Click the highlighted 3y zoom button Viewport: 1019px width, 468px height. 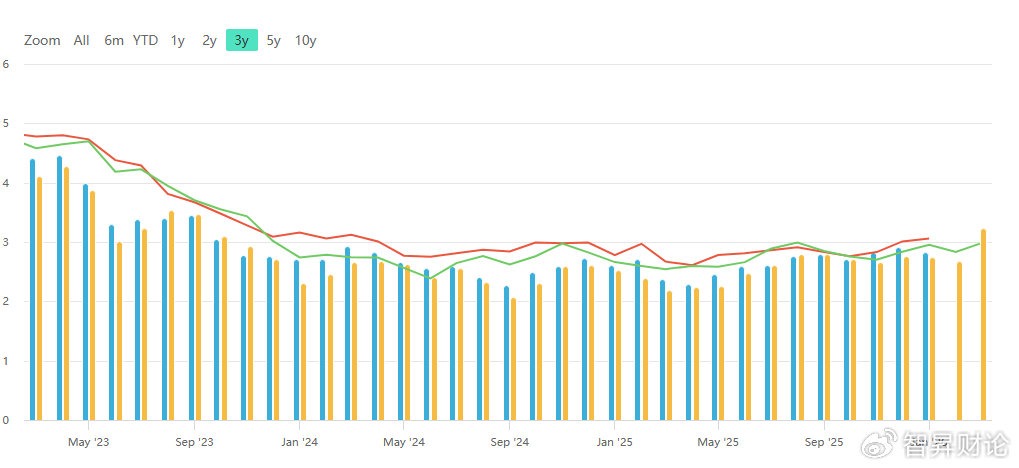(242, 41)
